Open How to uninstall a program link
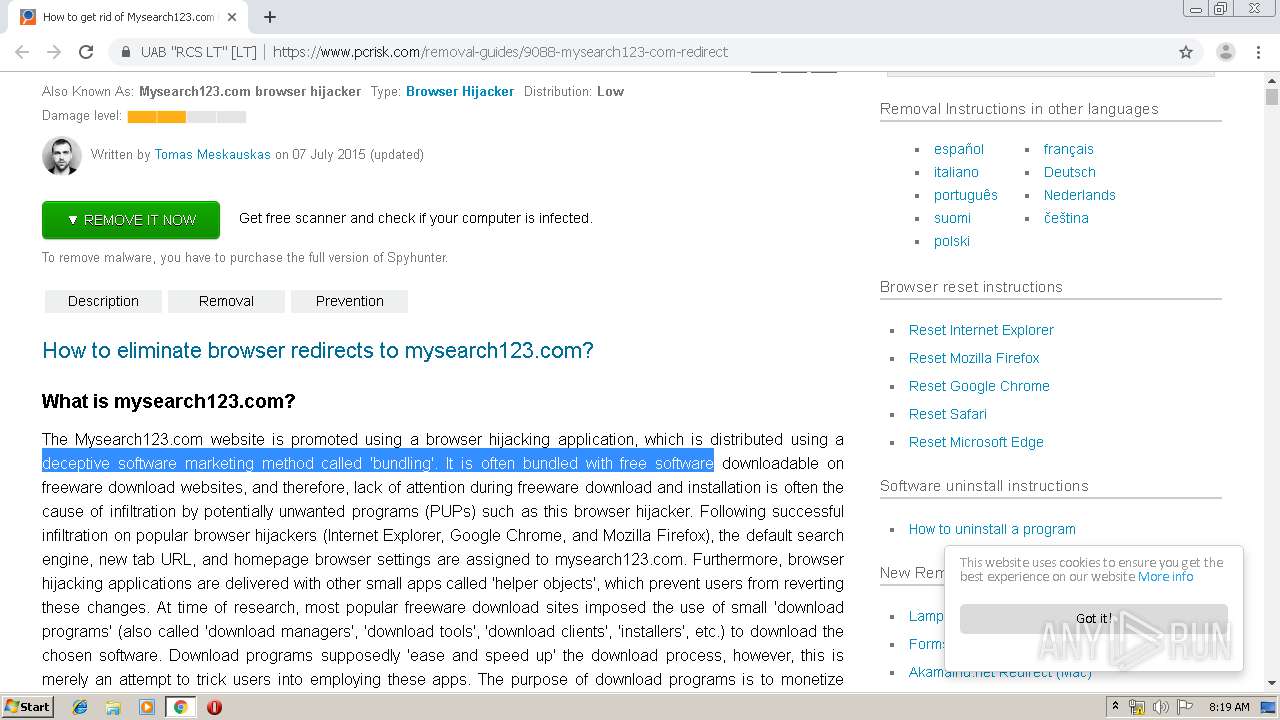 click(x=992, y=529)
